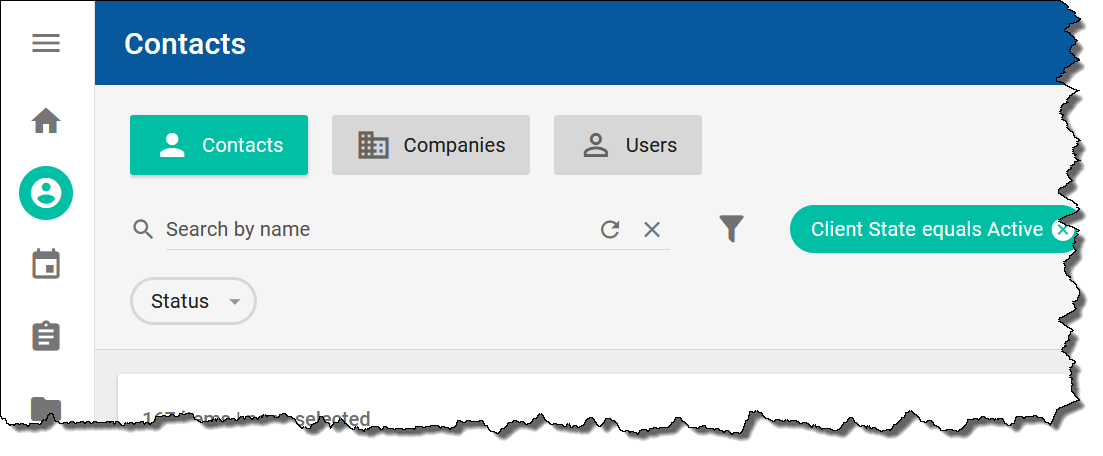This screenshot has height=456, width=1103.
Task: Go to the Home page icon
Action: coord(46,121)
